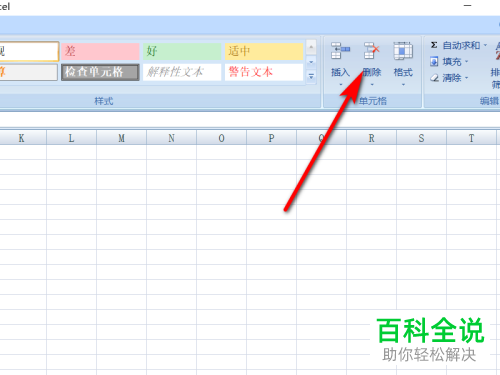Click the AutoSum sigma icon

(x=434, y=45)
